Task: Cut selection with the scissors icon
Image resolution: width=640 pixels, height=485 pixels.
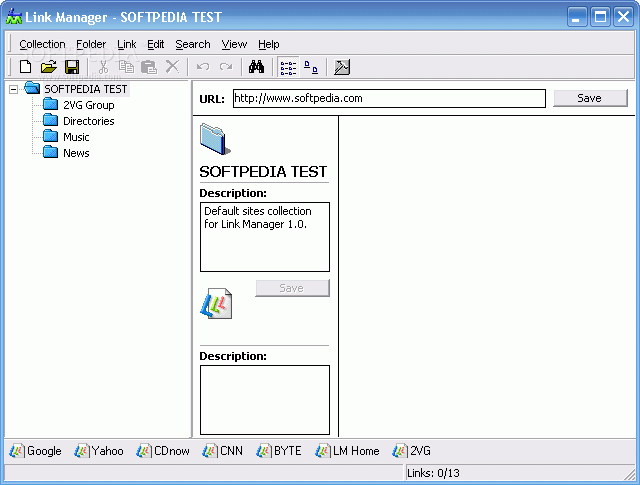Action: coord(103,67)
